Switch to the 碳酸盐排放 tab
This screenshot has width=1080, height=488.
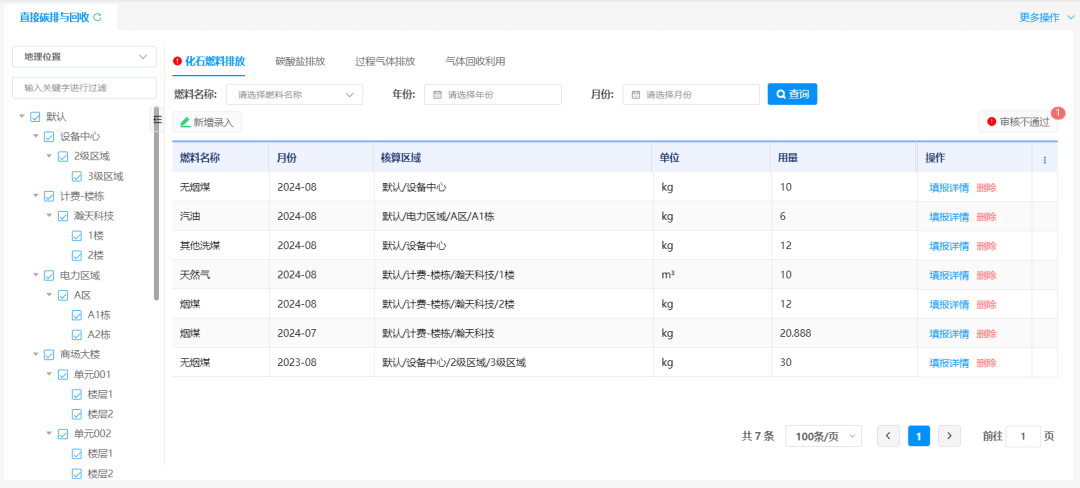pos(300,61)
